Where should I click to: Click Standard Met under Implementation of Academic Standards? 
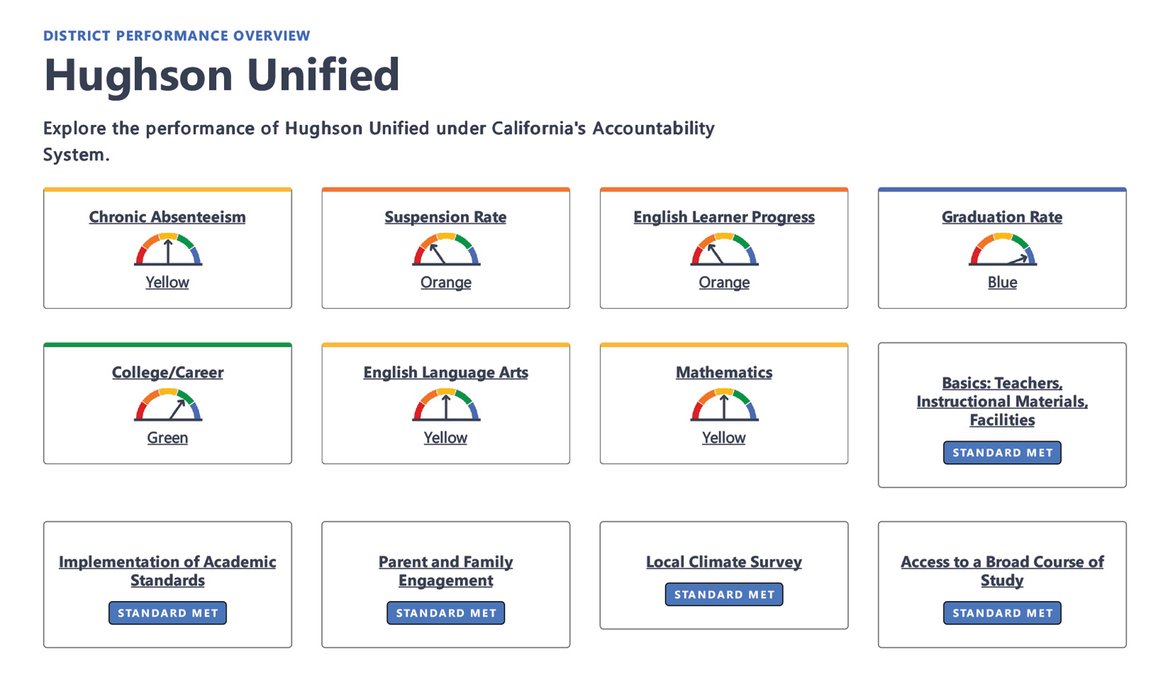click(x=167, y=613)
